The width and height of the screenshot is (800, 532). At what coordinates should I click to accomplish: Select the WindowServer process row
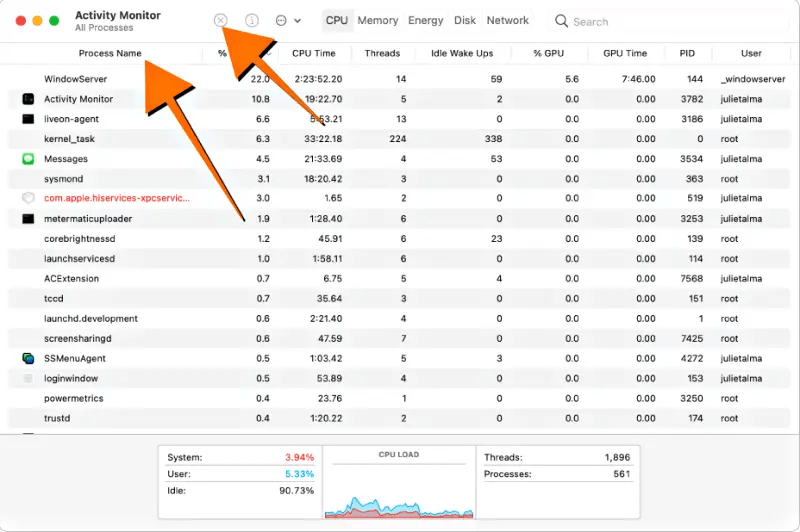(x=400, y=79)
